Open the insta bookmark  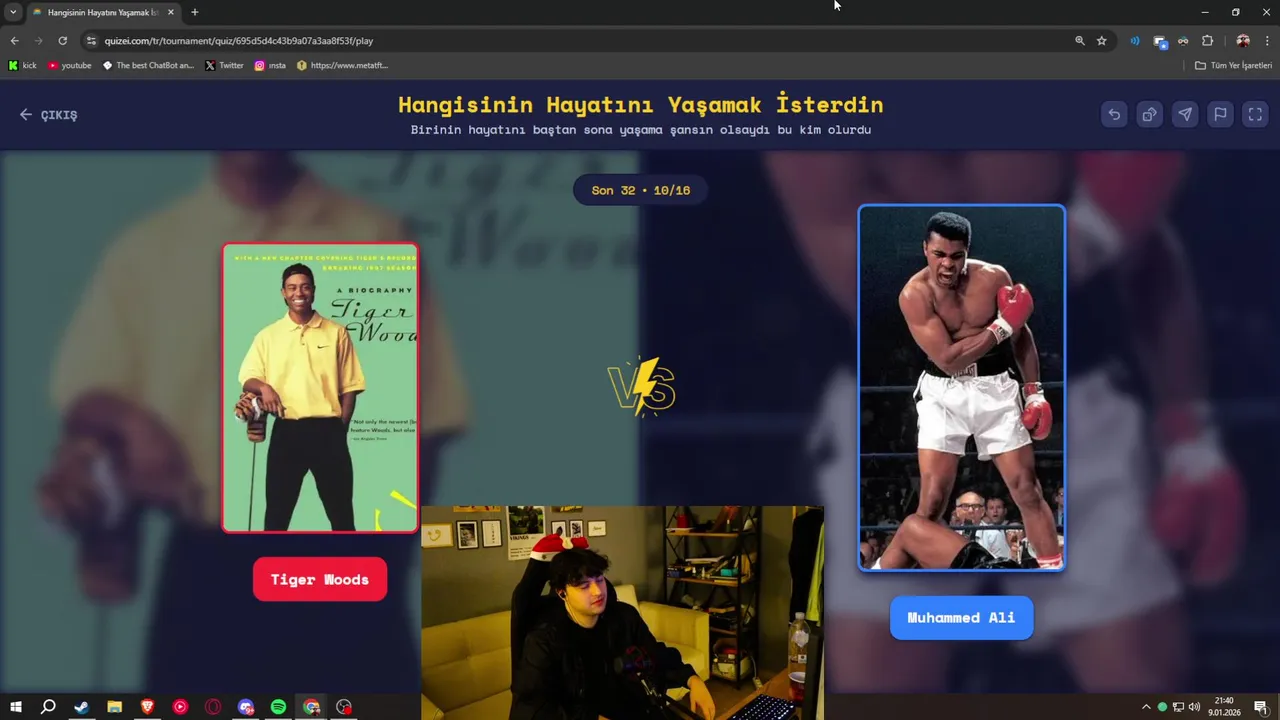pos(270,65)
